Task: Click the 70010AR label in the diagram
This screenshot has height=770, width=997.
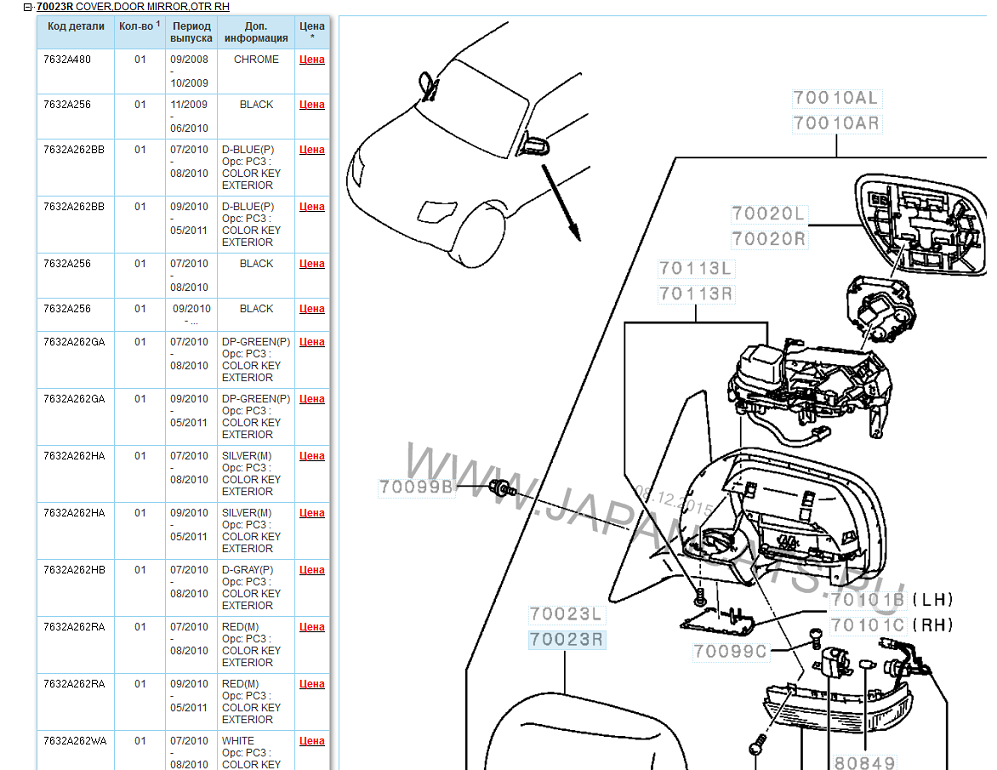Action: pyautogui.click(x=836, y=123)
